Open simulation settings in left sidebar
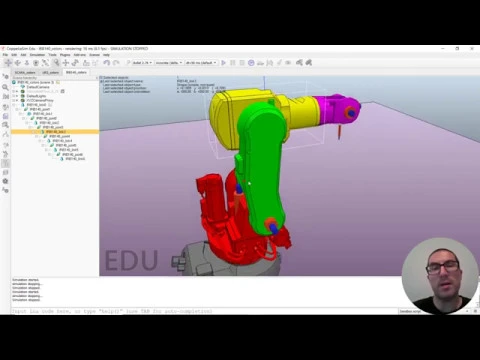Image resolution: width=480 pixels, height=360 pixels. click(x=5, y=77)
